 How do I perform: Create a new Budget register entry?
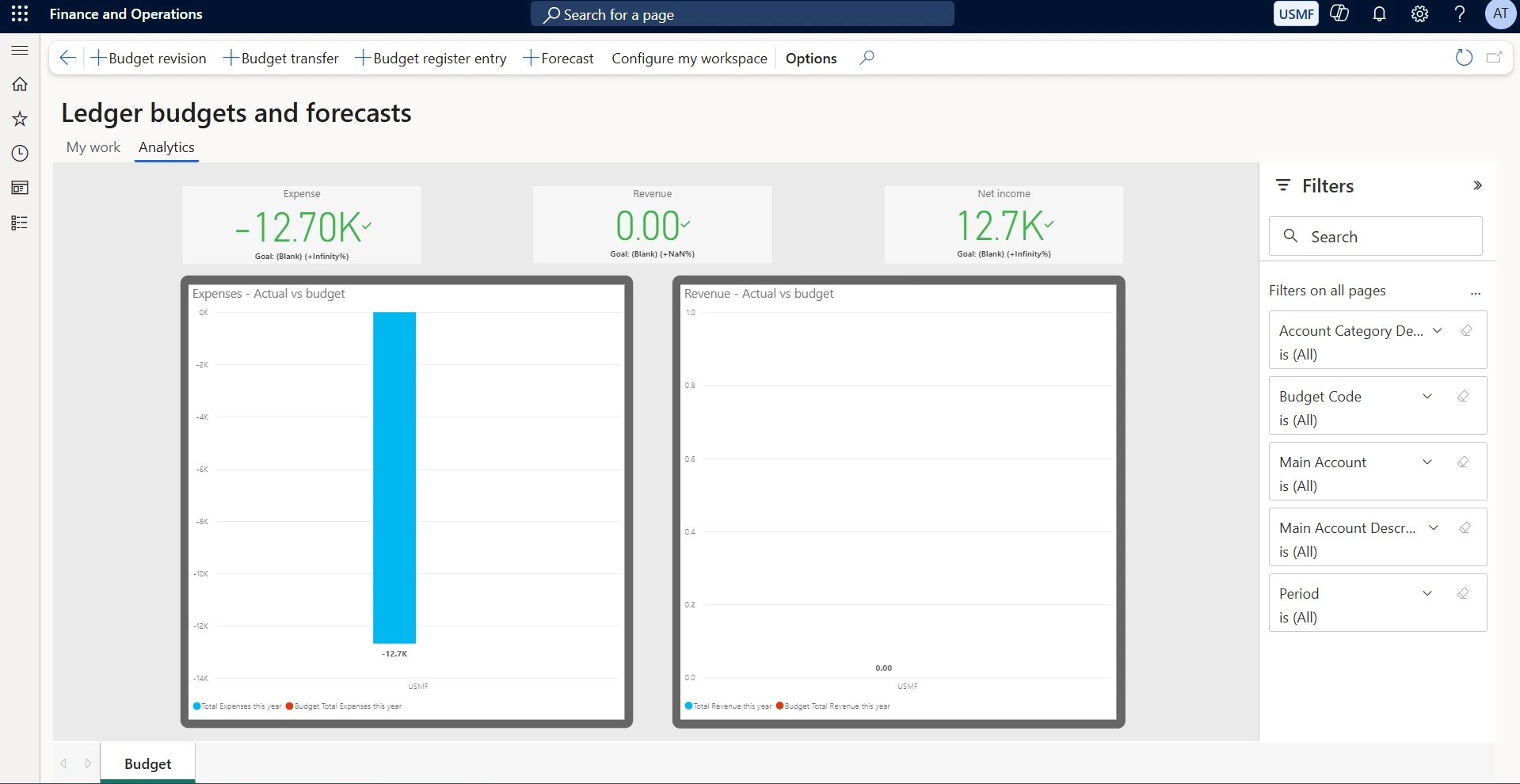pyautogui.click(x=431, y=59)
